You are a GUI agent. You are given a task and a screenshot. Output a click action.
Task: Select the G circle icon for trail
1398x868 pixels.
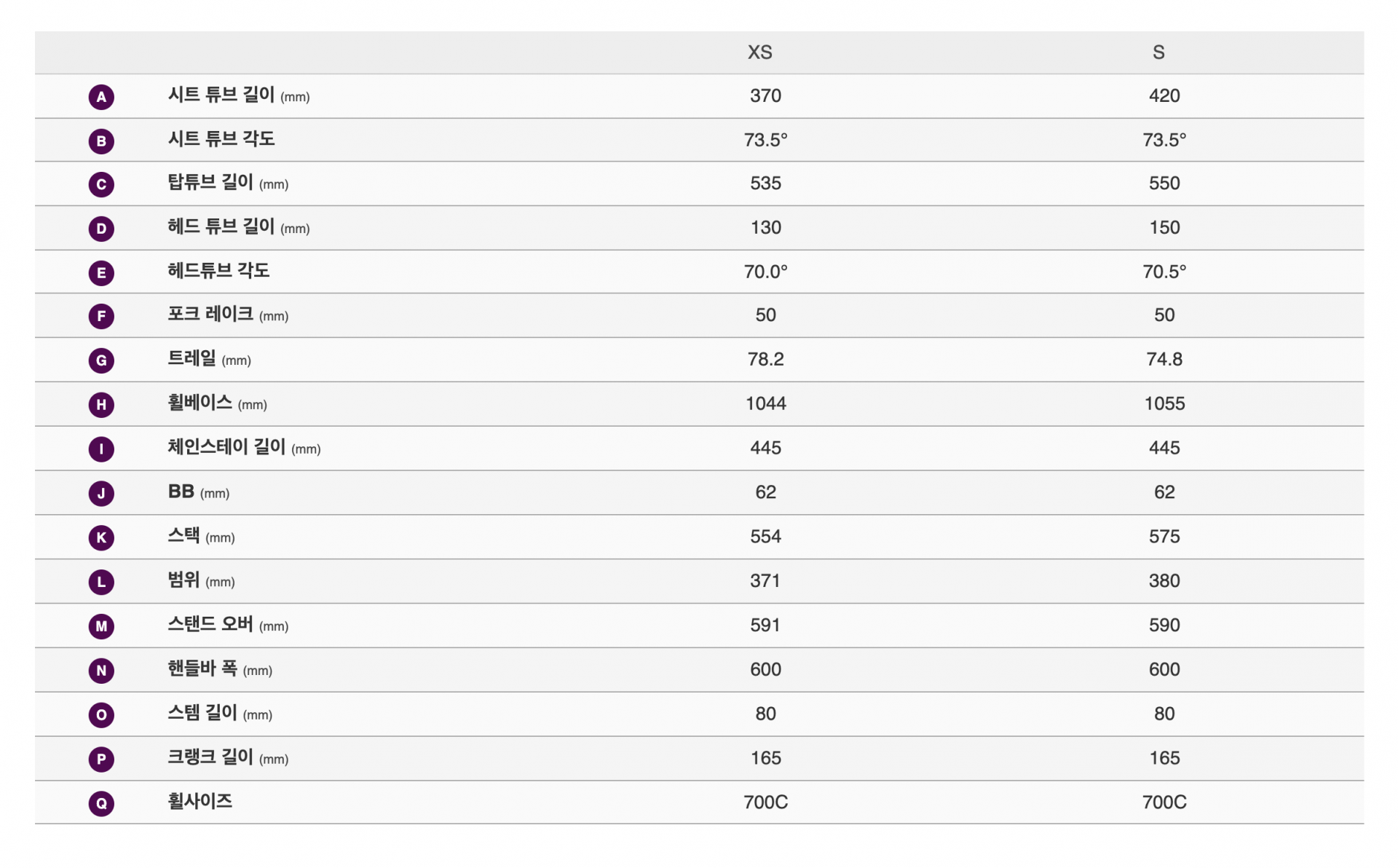101,360
